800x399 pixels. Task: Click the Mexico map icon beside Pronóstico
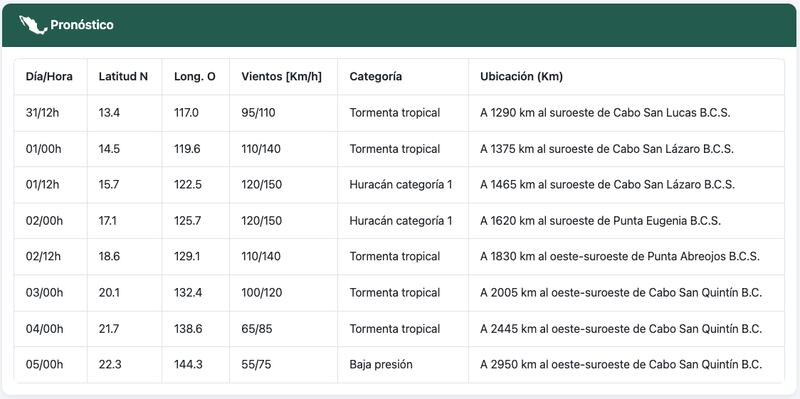pos(33,24)
